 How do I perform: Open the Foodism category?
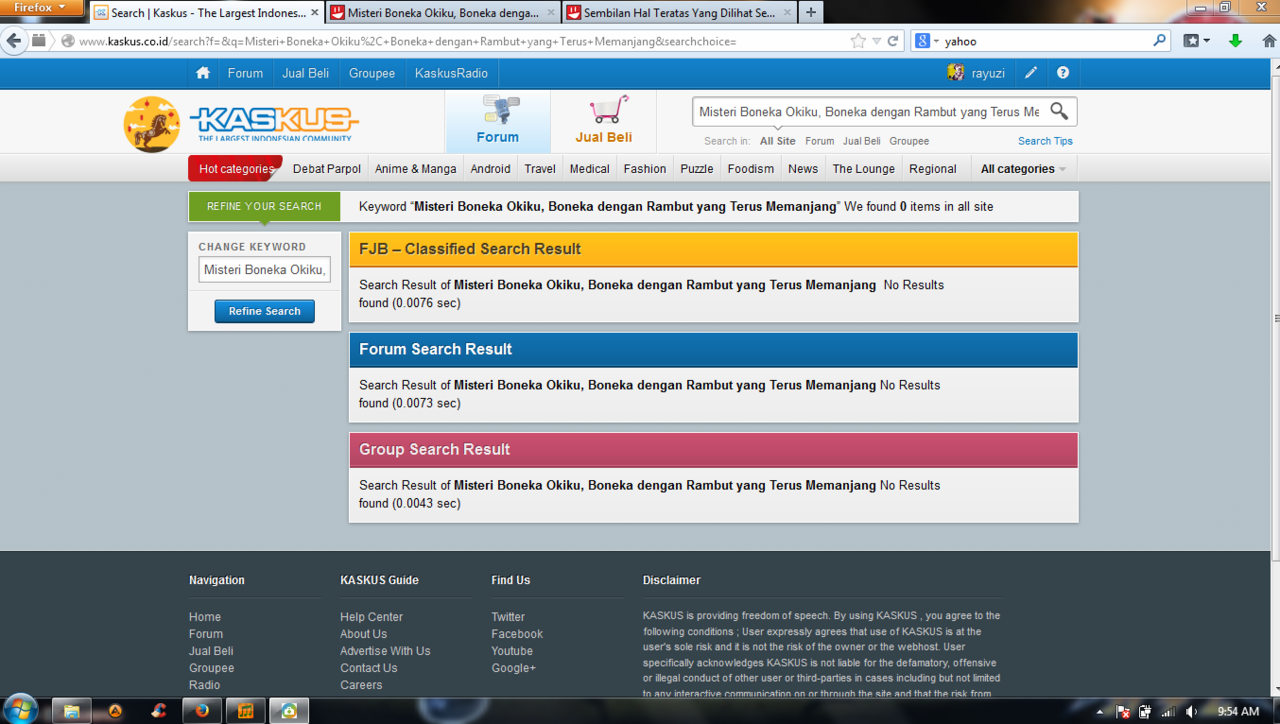point(751,169)
